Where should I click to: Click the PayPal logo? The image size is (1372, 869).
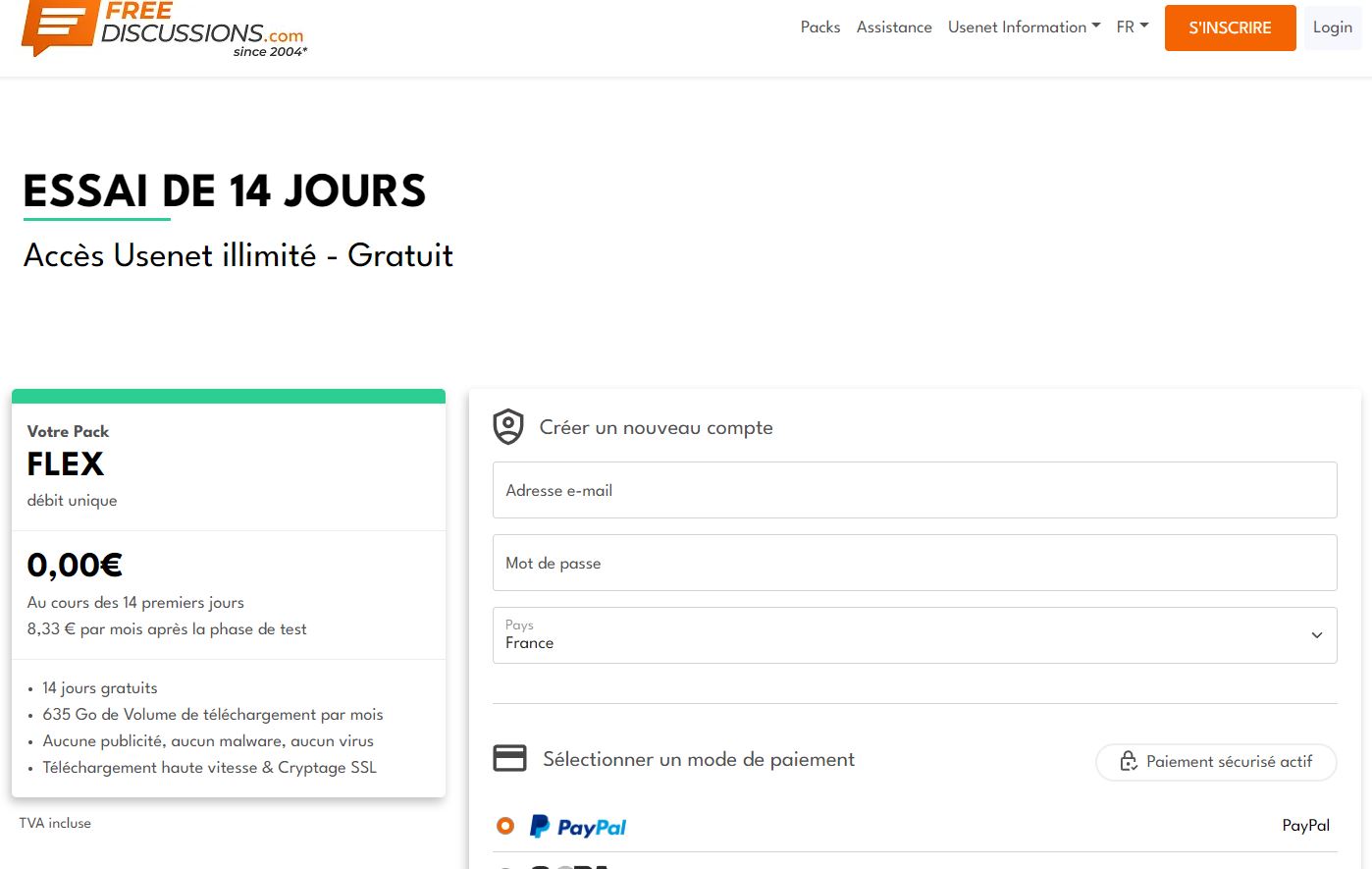coord(578,827)
